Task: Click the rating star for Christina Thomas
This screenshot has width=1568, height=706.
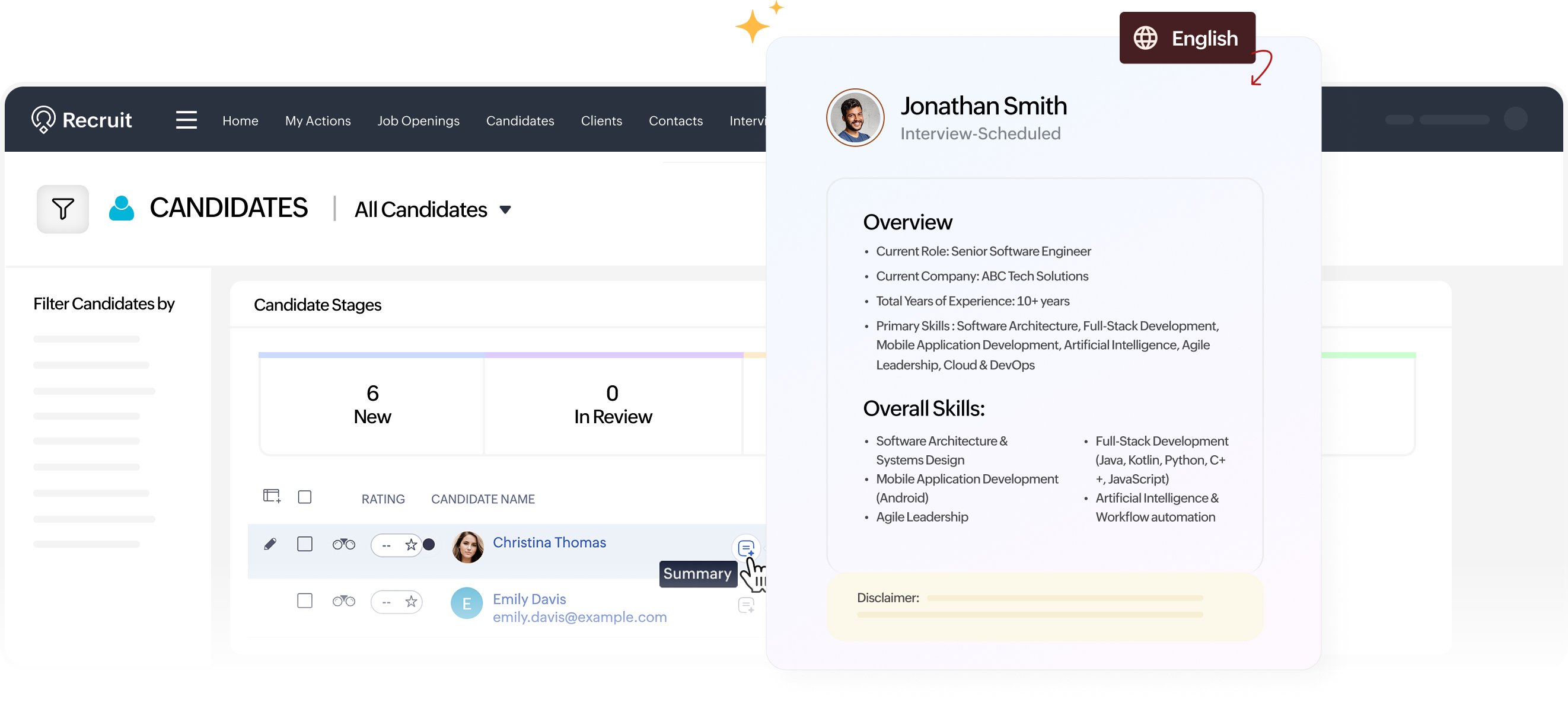Action: click(411, 544)
